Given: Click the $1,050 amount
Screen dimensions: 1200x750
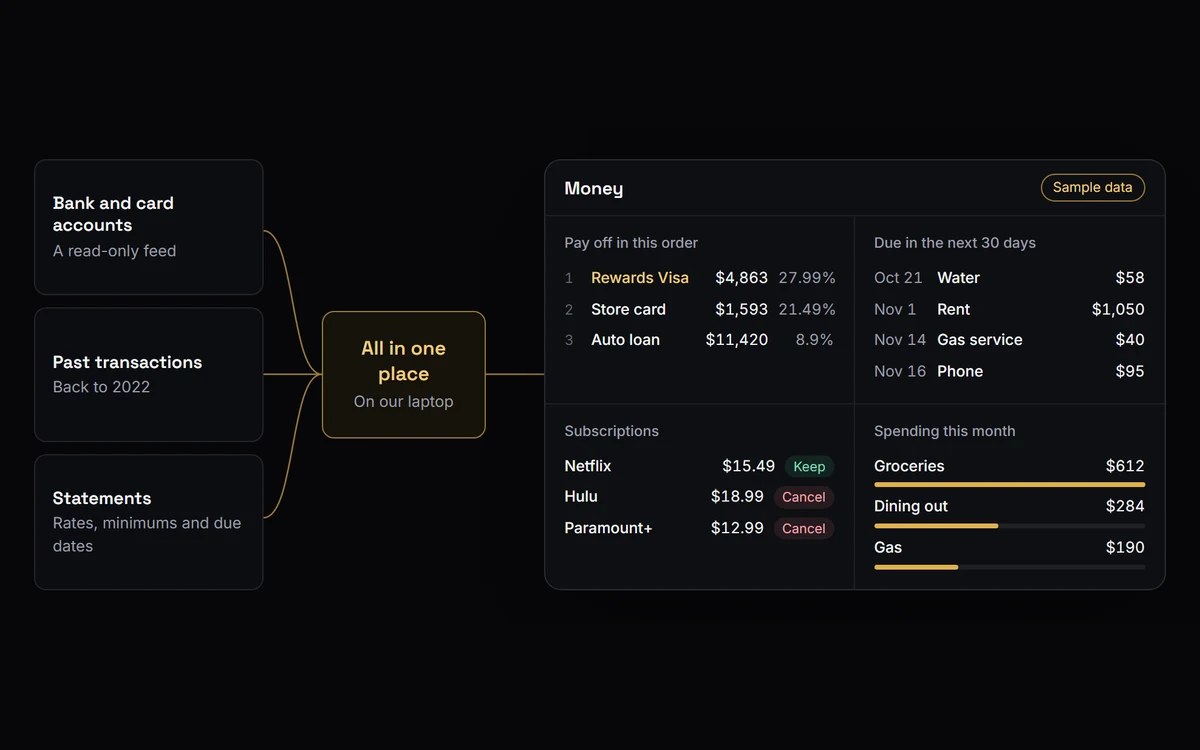Looking at the screenshot, I should coord(1118,309).
